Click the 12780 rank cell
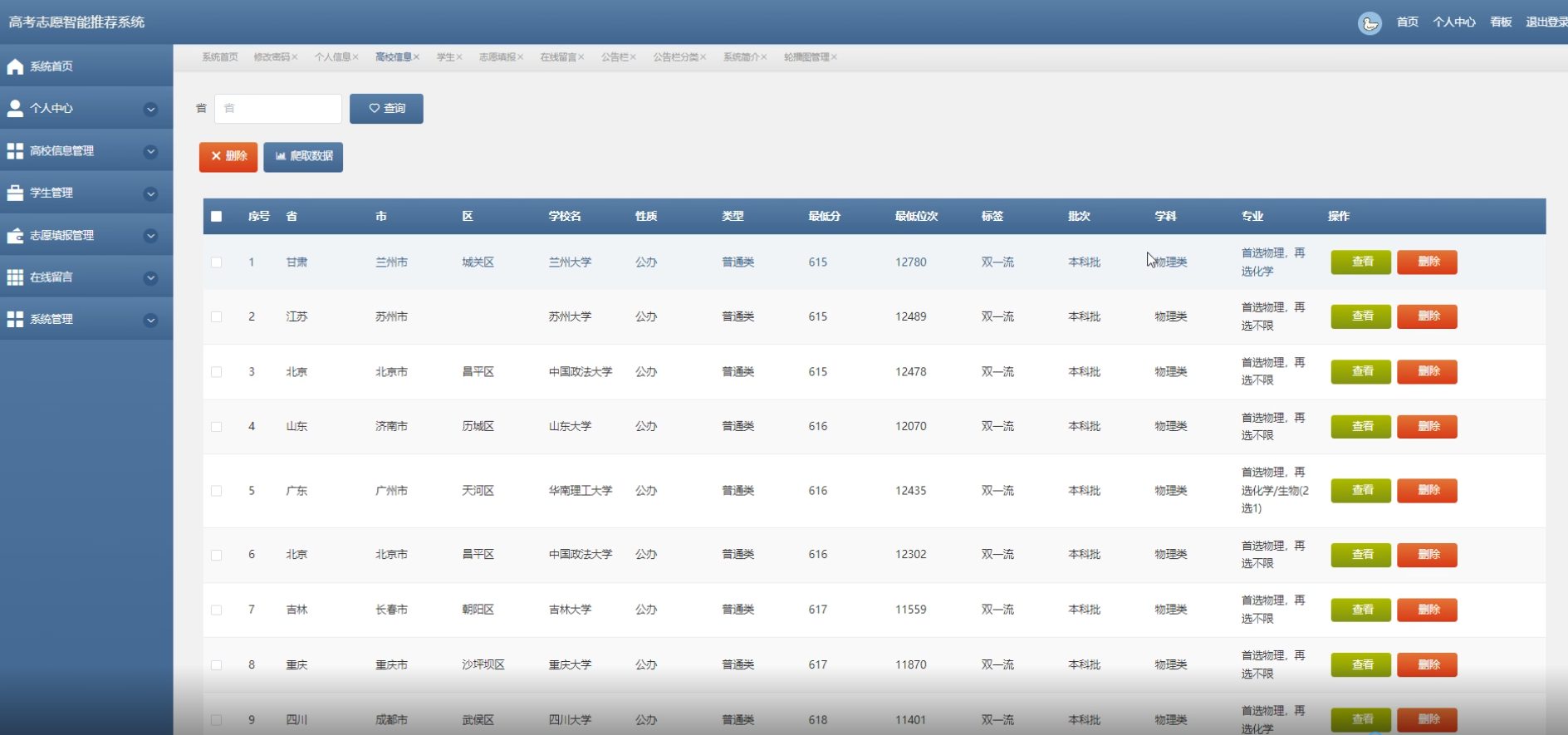The width and height of the screenshot is (1568, 735). click(x=911, y=262)
